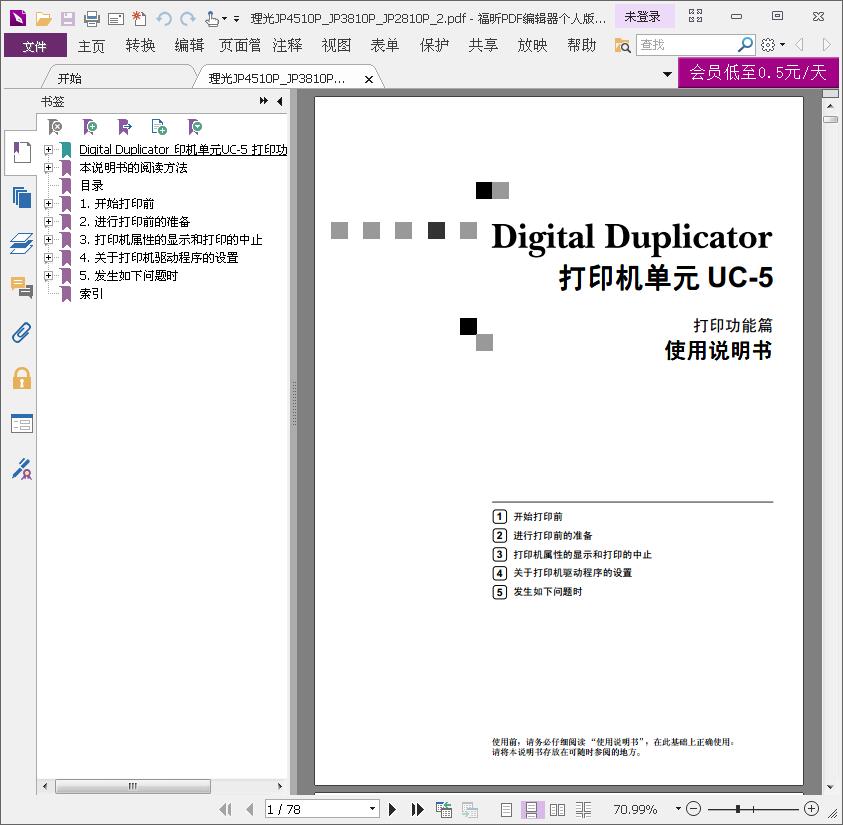Open the 文件 menu

click(x=35, y=46)
